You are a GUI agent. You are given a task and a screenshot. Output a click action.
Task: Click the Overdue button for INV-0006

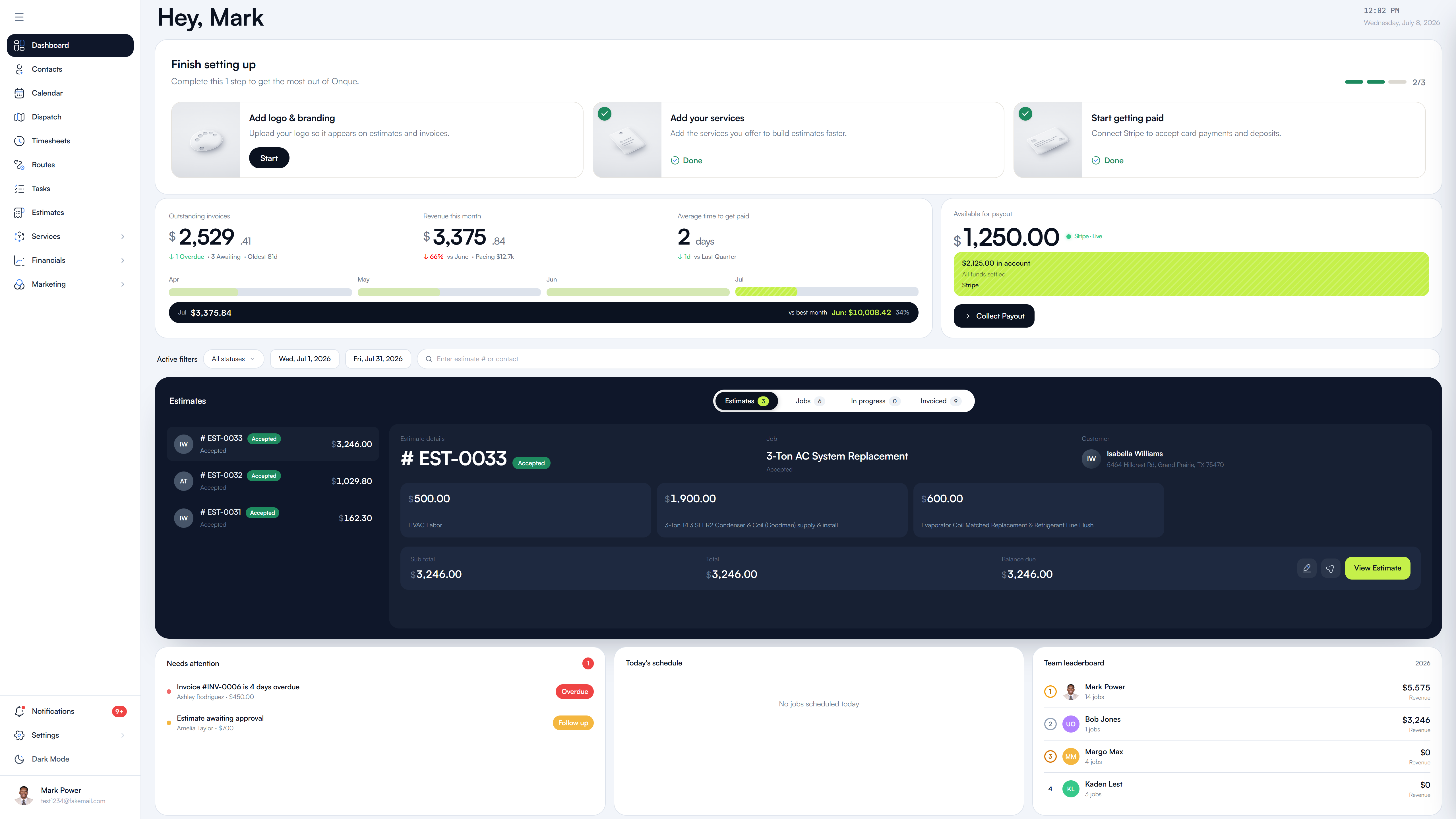pos(574,692)
